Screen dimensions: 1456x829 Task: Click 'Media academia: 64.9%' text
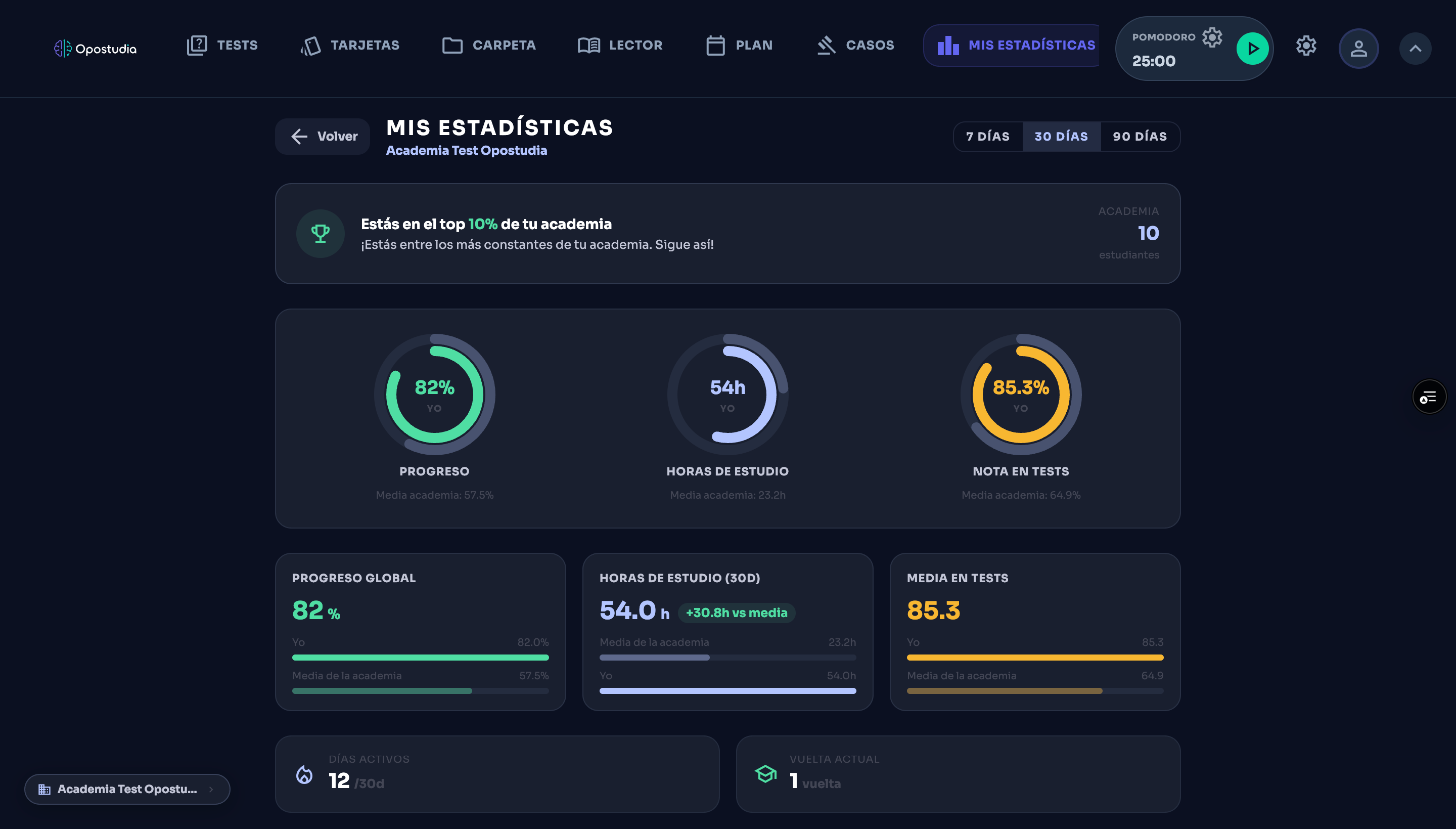1021,495
